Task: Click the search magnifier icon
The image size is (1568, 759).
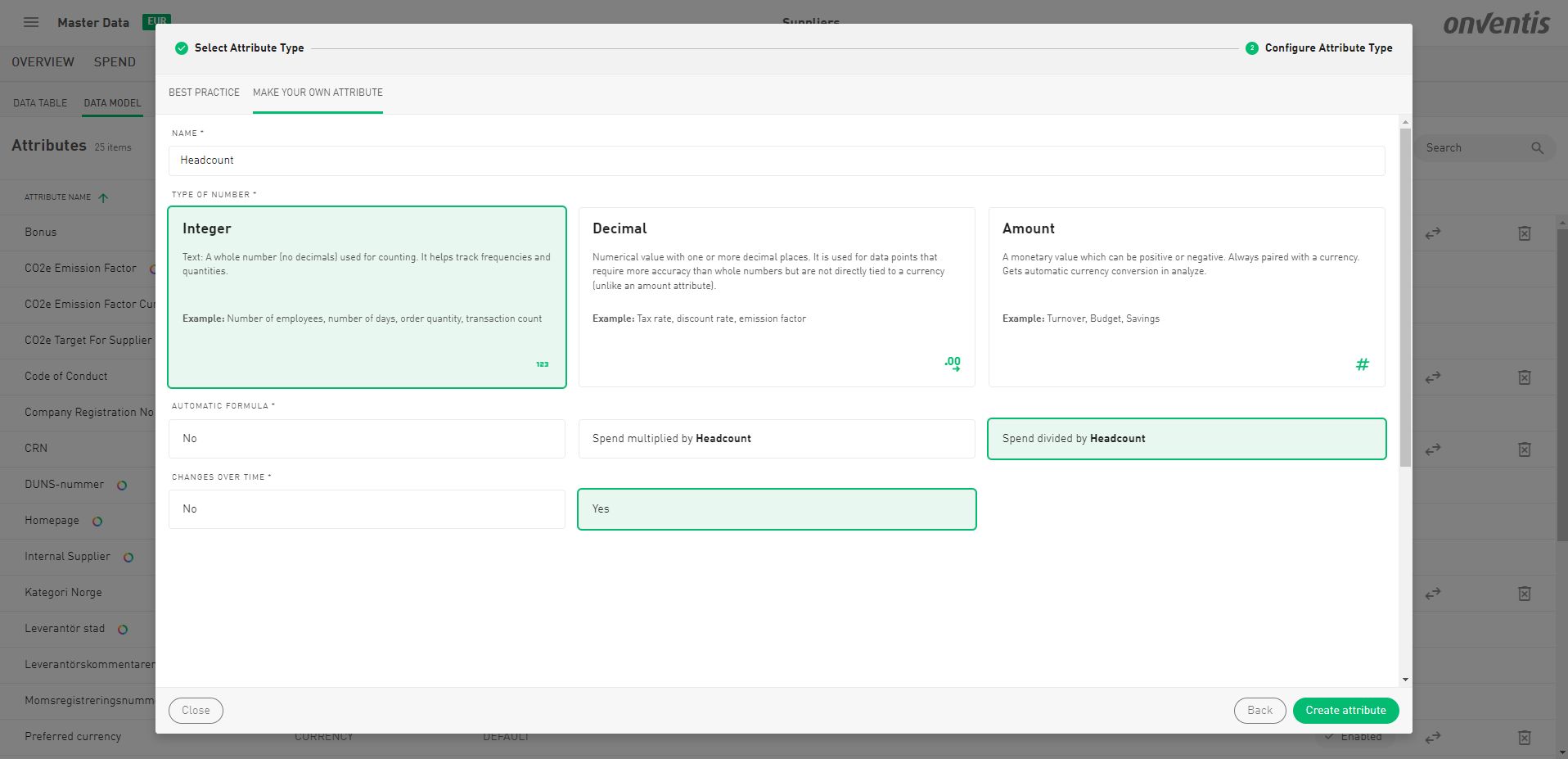Action: click(x=1537, y=148)
